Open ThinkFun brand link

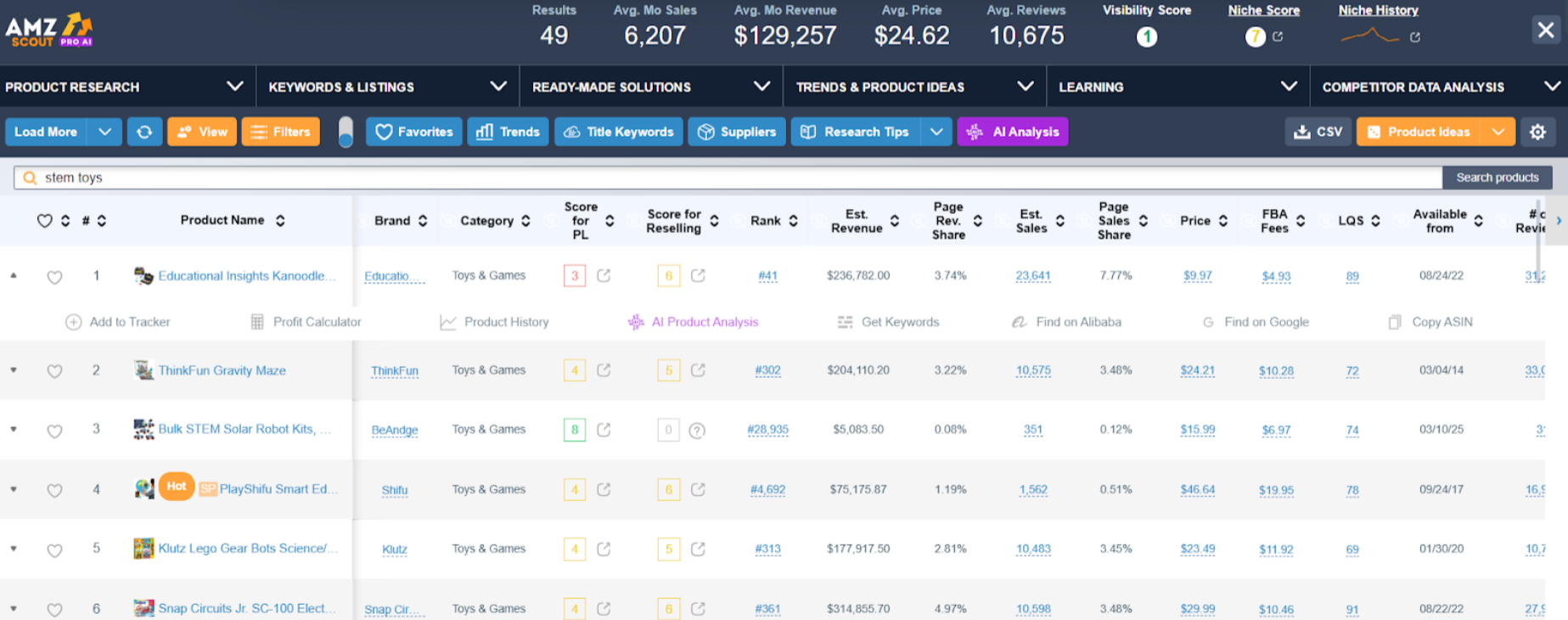[395, 370]
